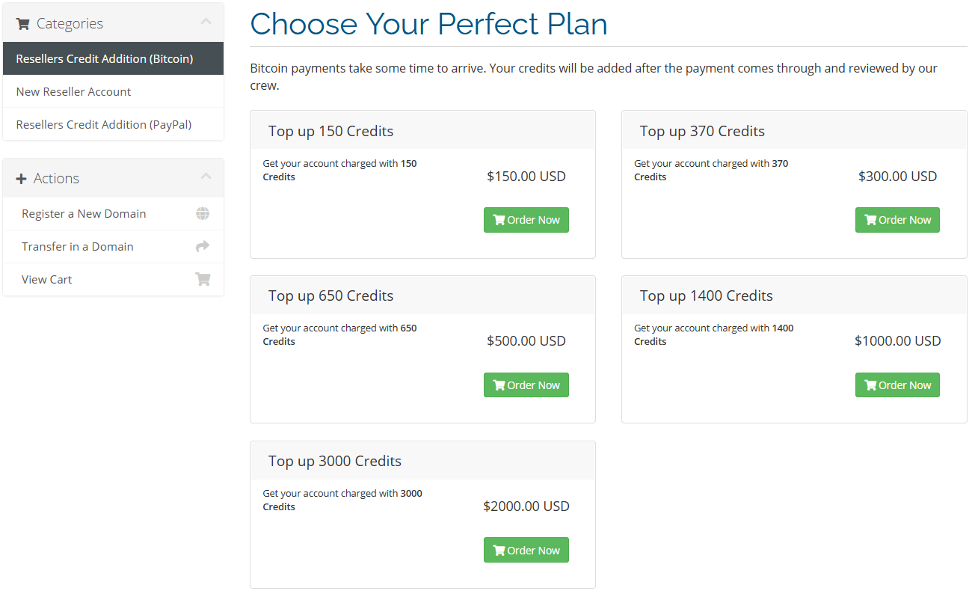Click cart icon in 150 Credits Order Now button
The height and width of the screenshot is (597, 977).
tap(499, 220)
